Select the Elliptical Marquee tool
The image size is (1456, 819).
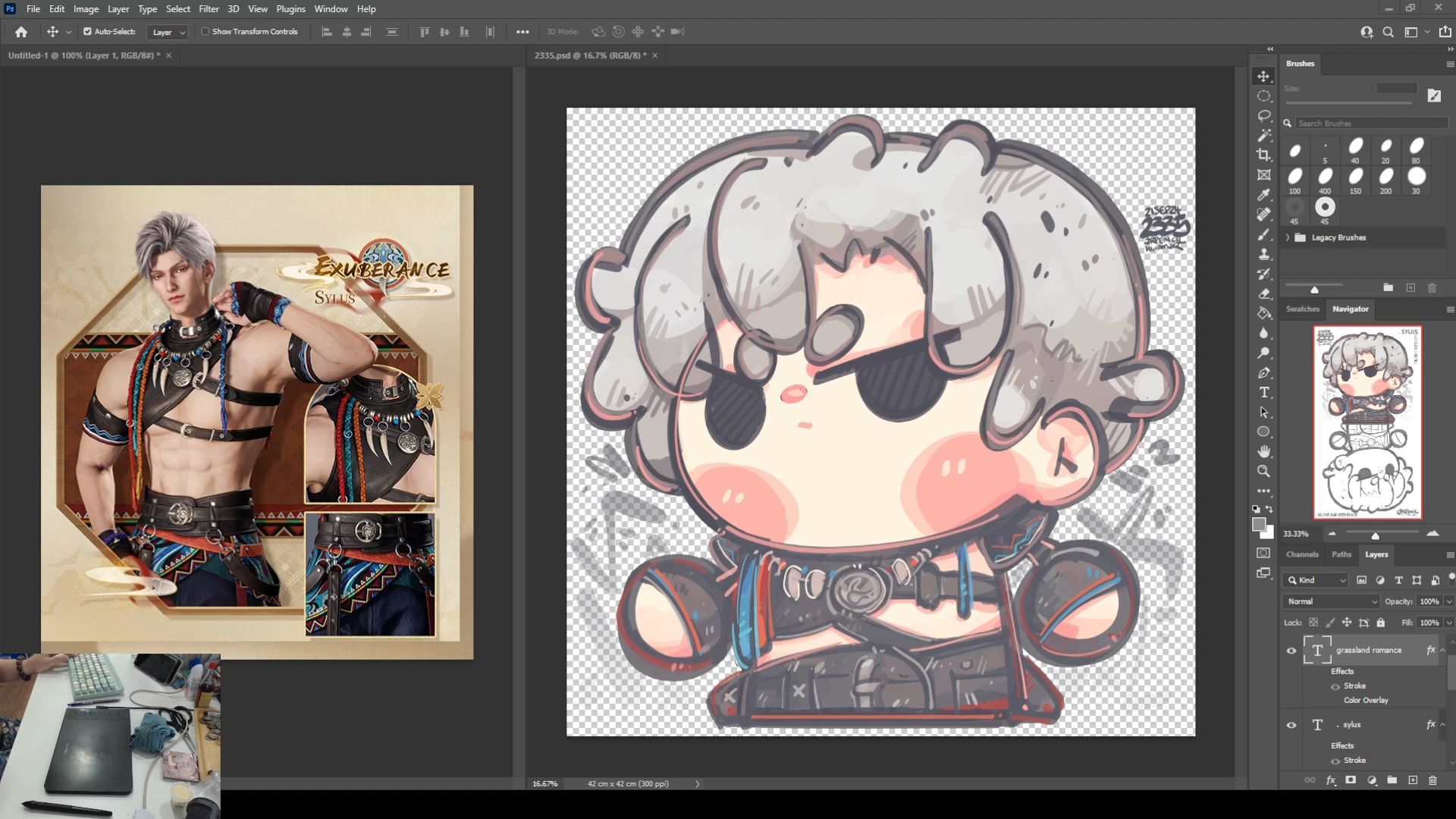1263,96
